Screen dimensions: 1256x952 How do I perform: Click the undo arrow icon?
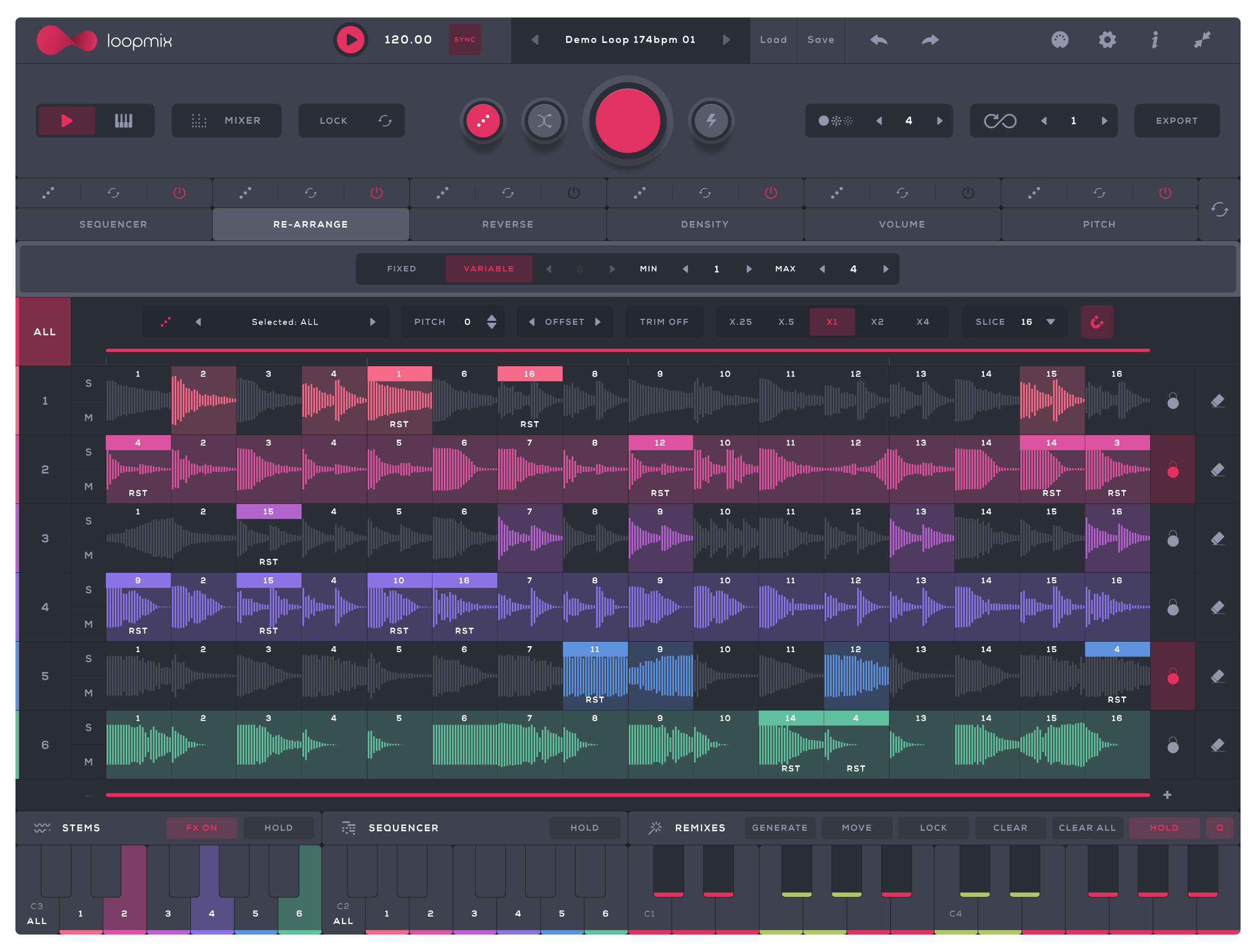point(879,40)
